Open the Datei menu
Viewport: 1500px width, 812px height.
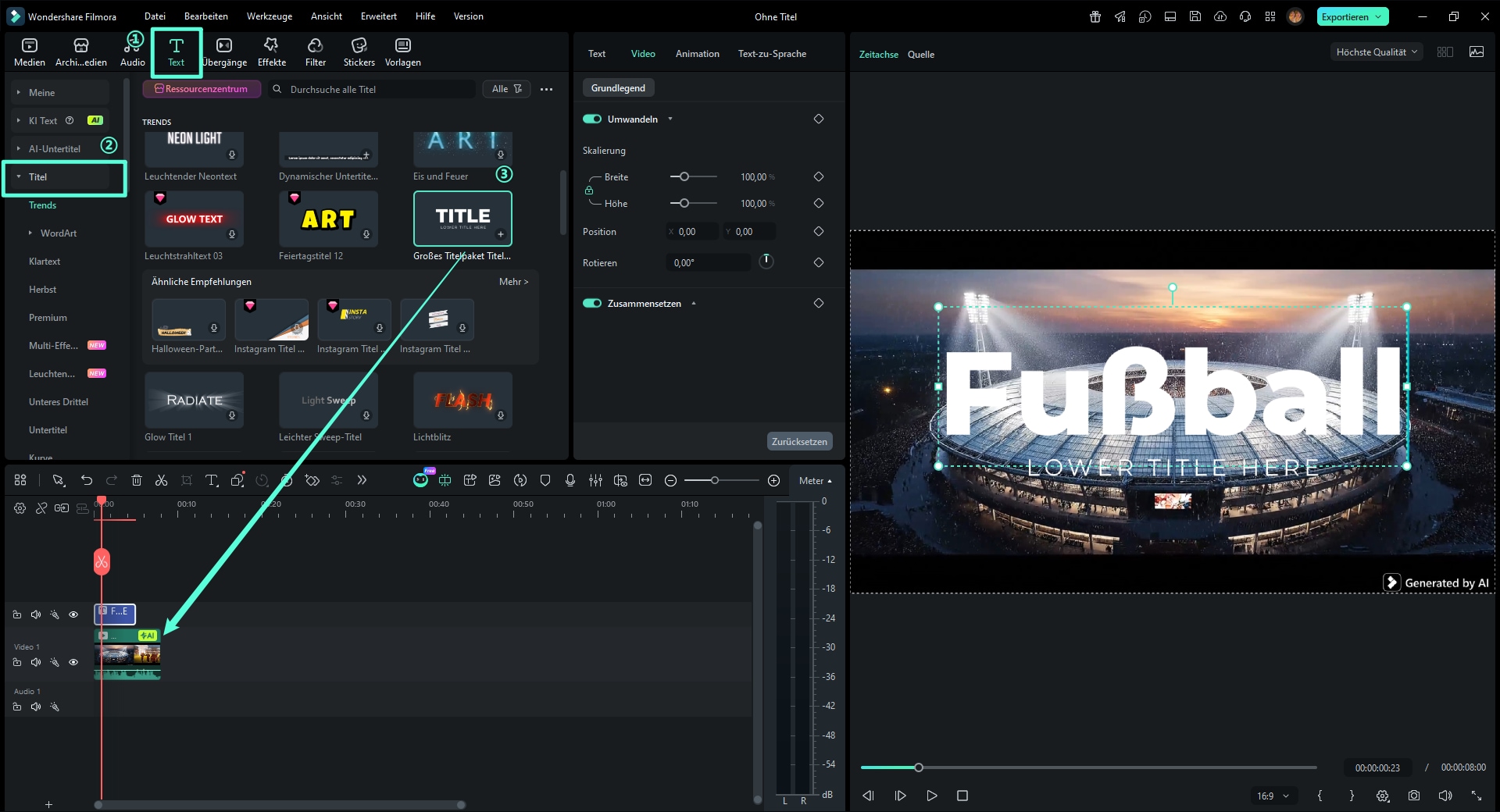point(155,16)
